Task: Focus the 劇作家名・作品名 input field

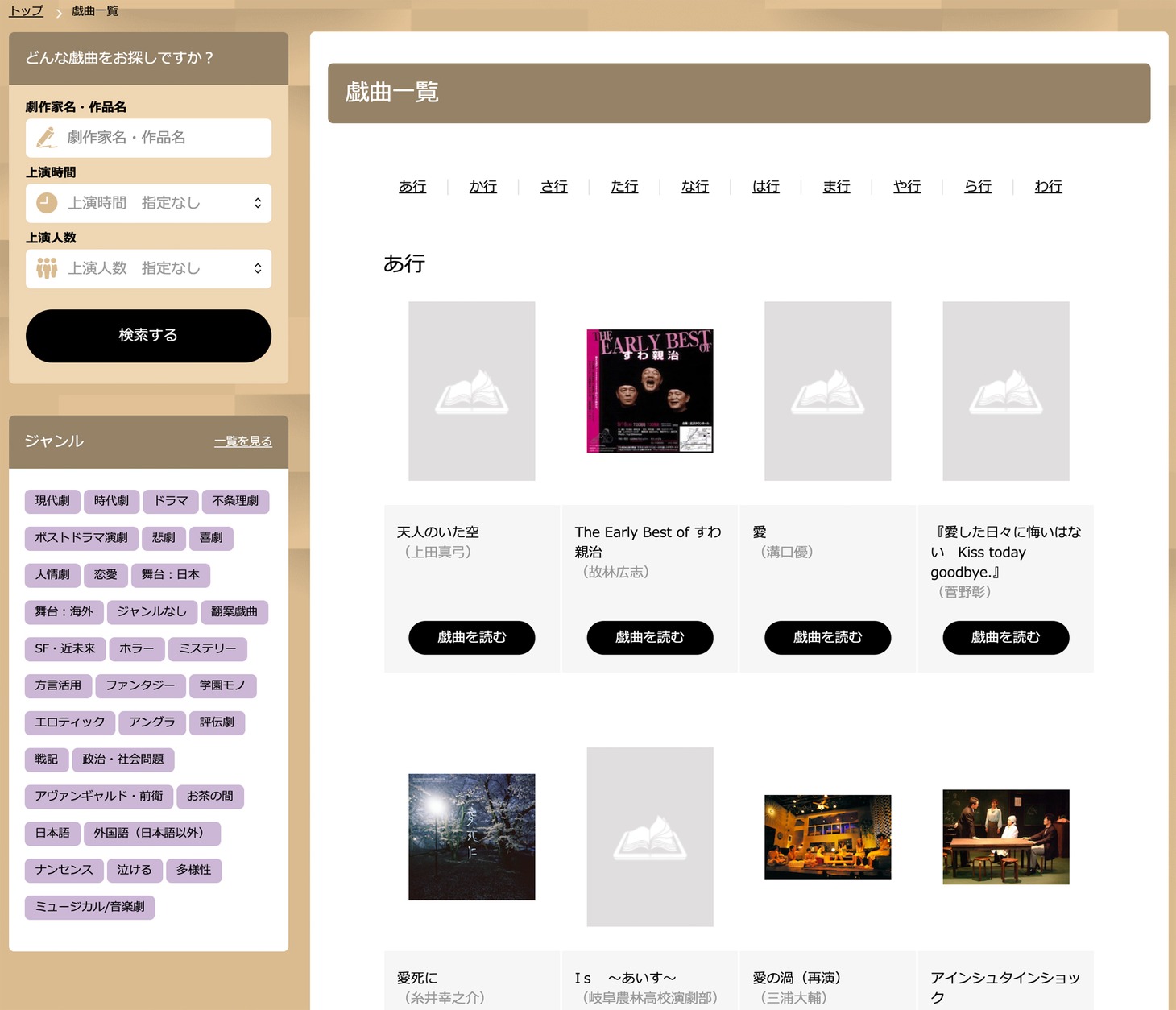Action: [148, 138]
